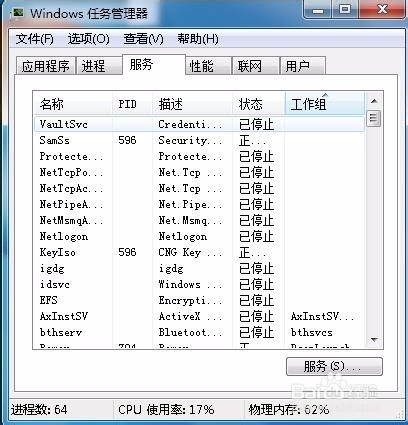Click the CPU 使用率: 17% status entry
Screen dimensions: 408x425
[166, 409]
